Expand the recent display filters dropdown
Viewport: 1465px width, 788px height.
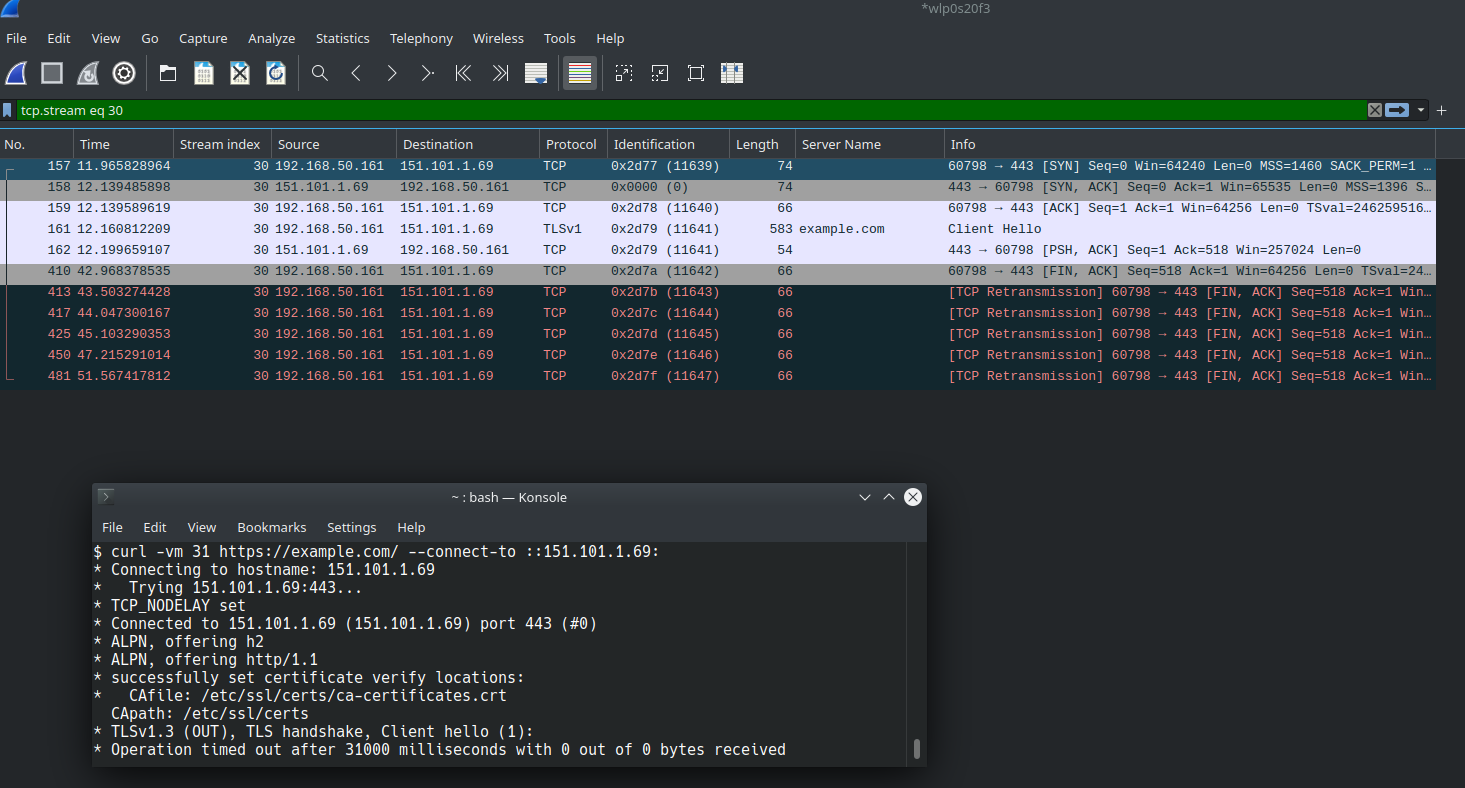[1421, 110]
